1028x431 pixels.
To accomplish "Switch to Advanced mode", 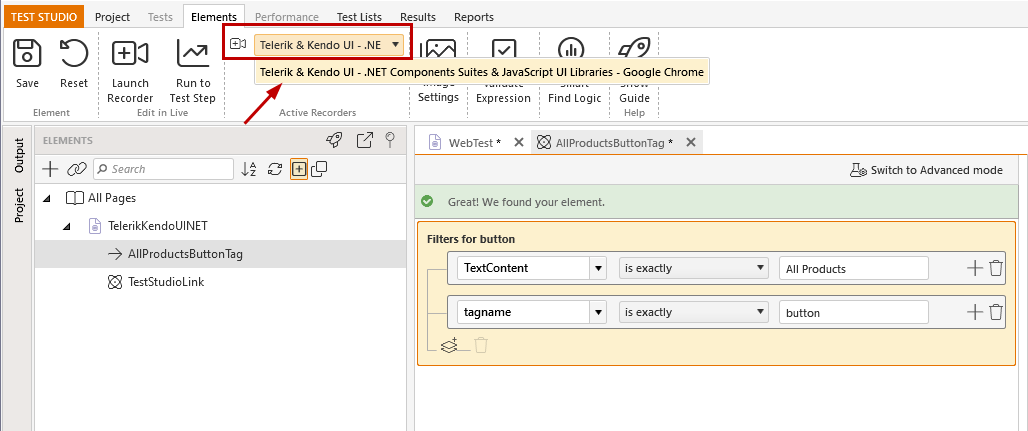I will 926,171.
